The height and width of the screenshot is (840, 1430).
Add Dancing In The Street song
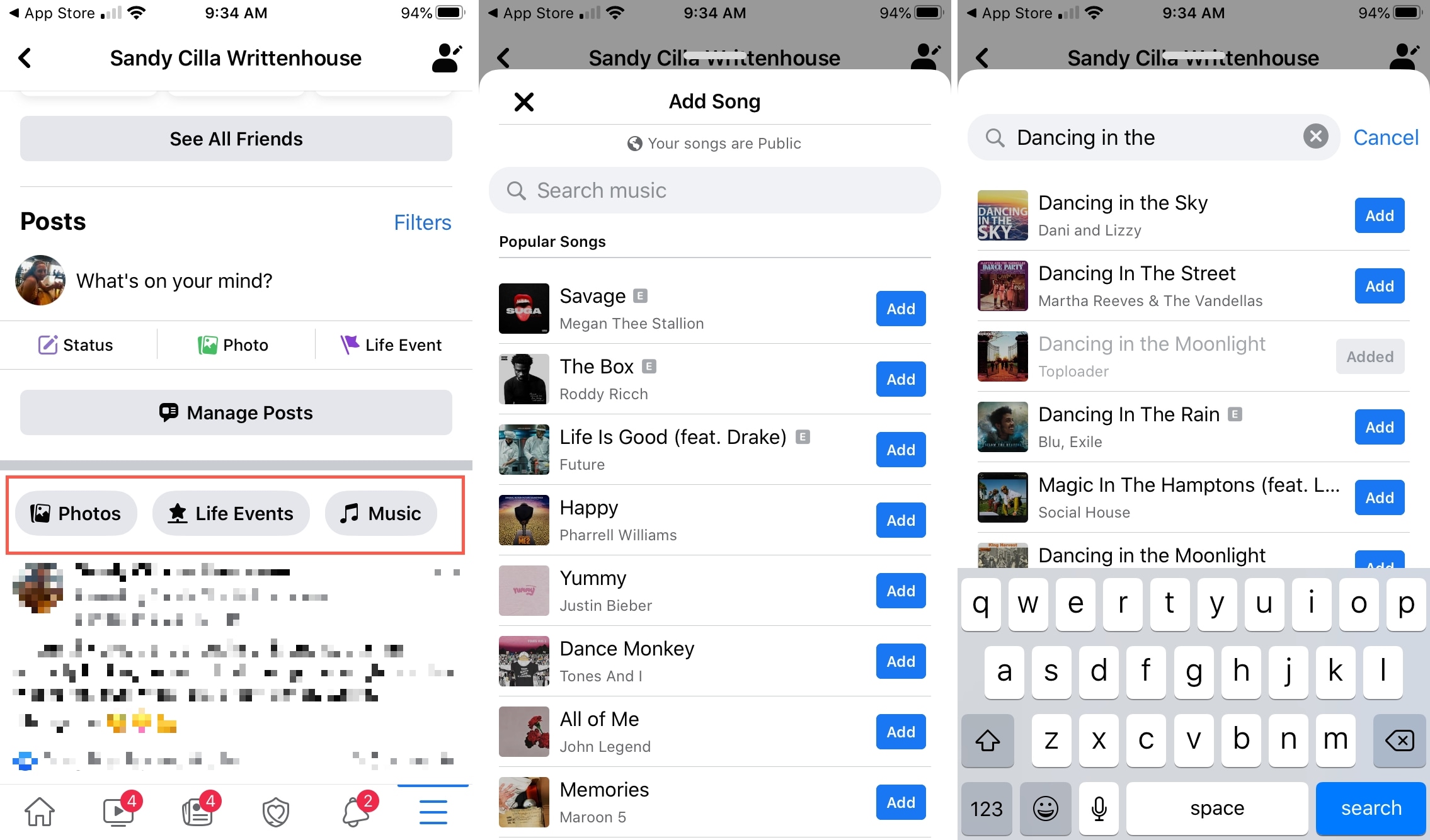[1380, 286]
